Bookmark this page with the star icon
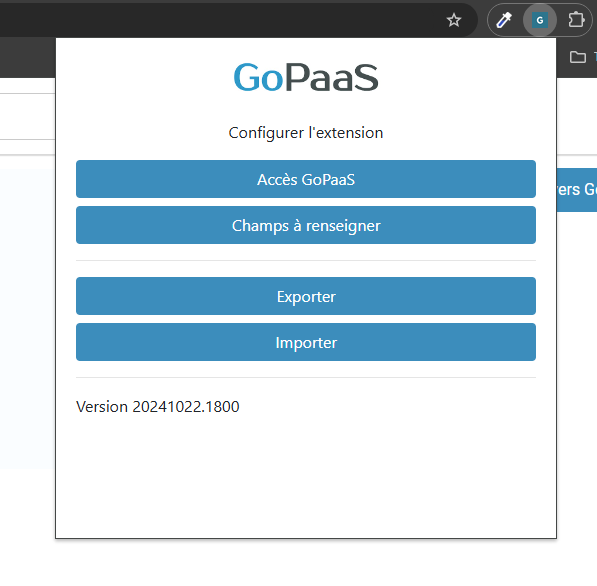This screenshot has width=597, height=586. pos(453,20)
